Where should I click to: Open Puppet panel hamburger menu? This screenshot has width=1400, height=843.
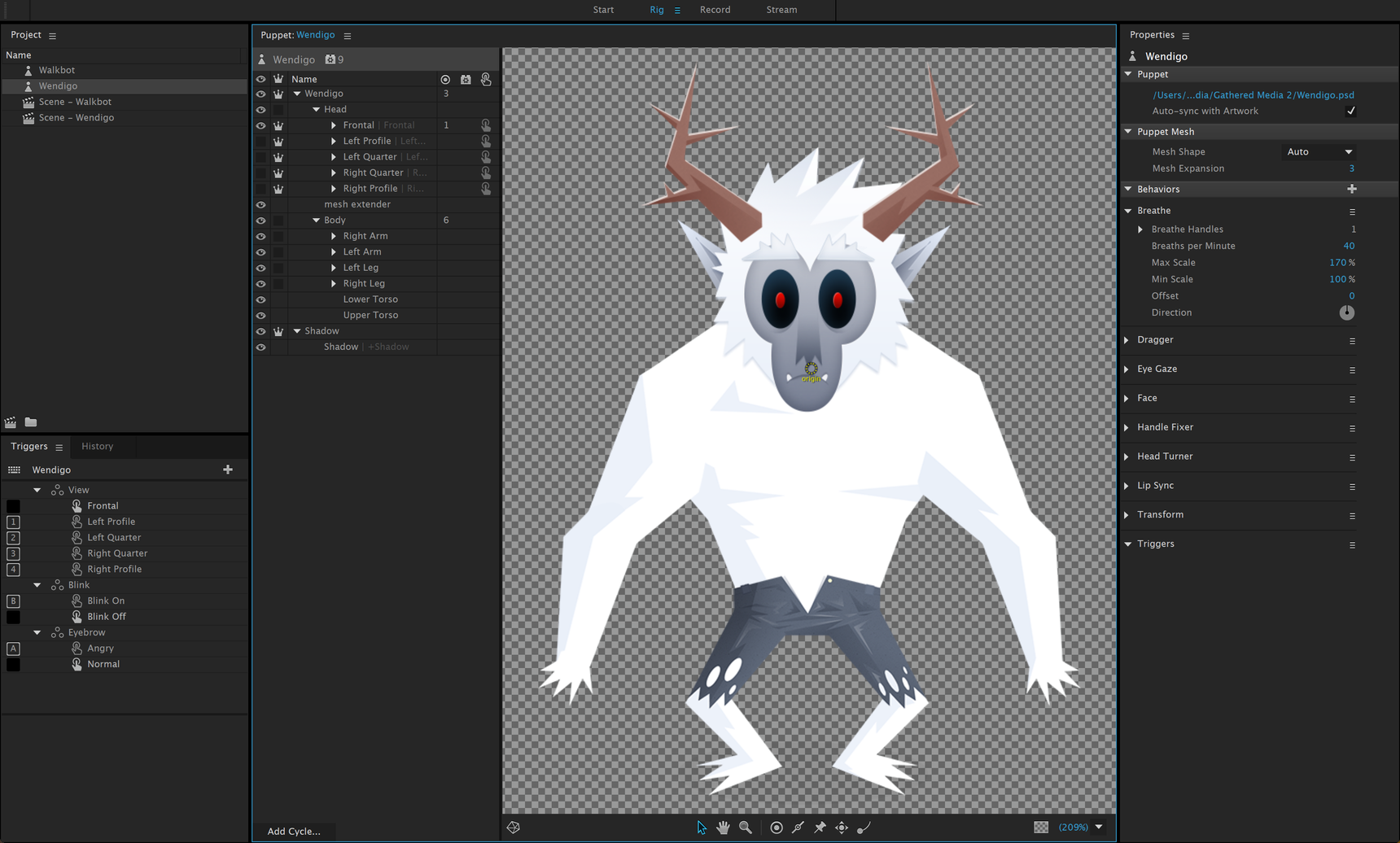348,36
